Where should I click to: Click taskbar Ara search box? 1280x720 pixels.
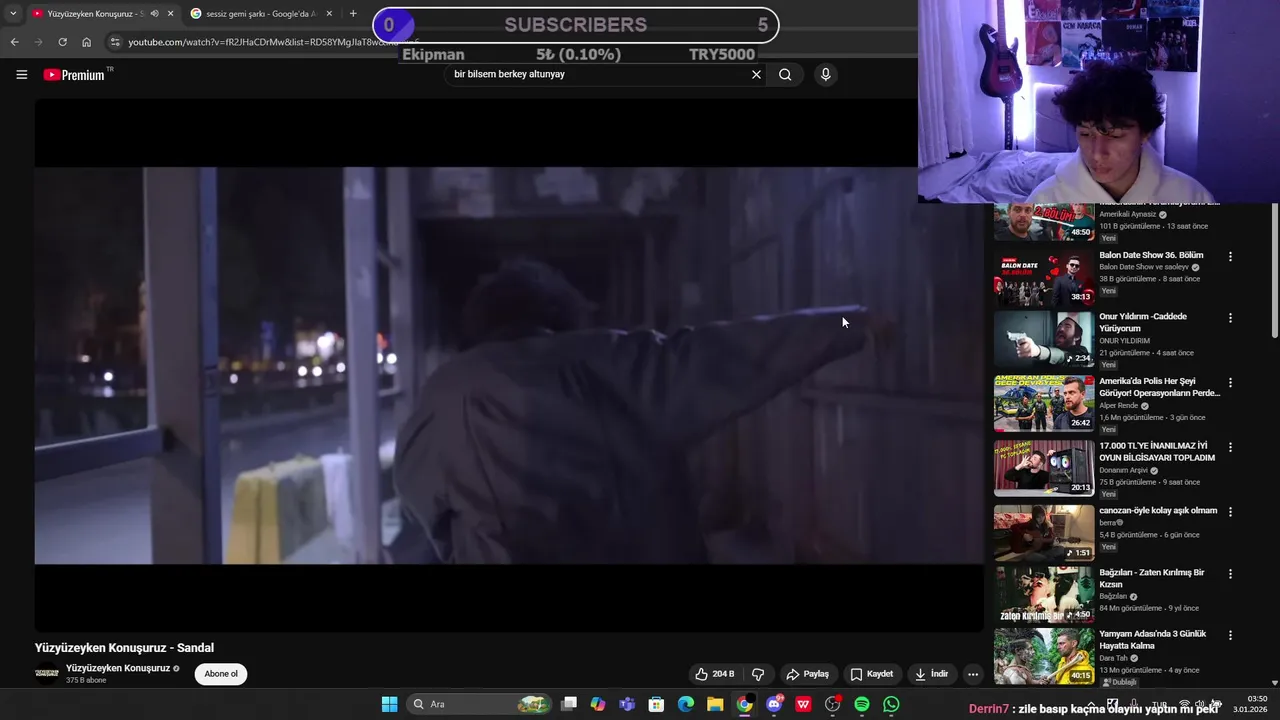tap(480, 704)
